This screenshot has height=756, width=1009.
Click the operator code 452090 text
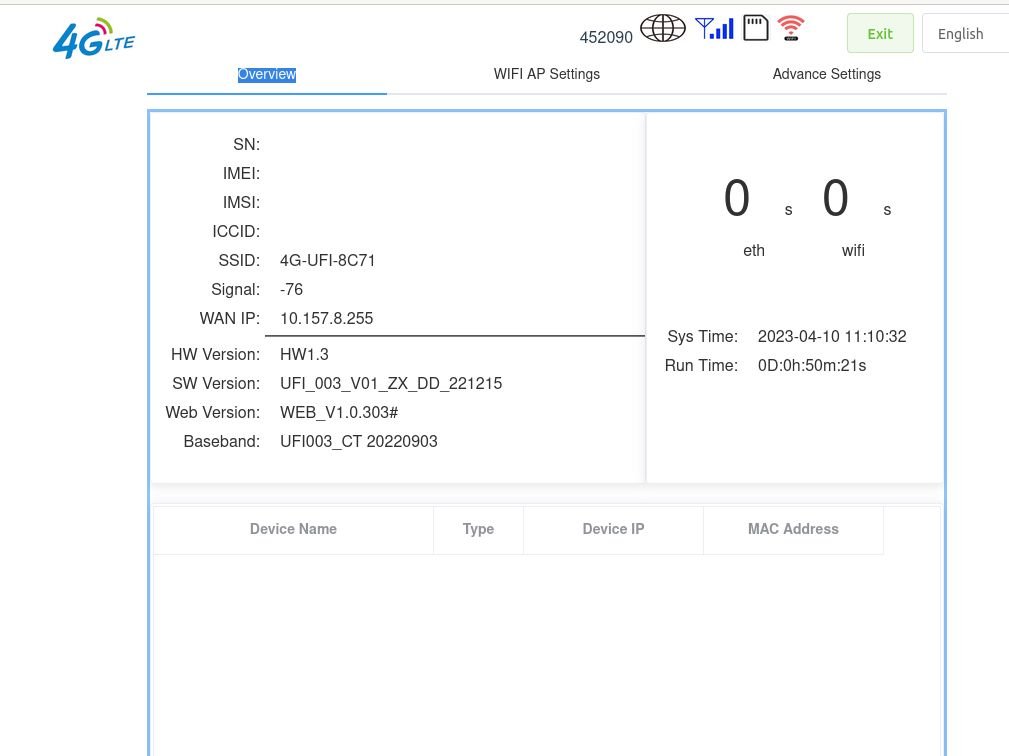(606, 37)
